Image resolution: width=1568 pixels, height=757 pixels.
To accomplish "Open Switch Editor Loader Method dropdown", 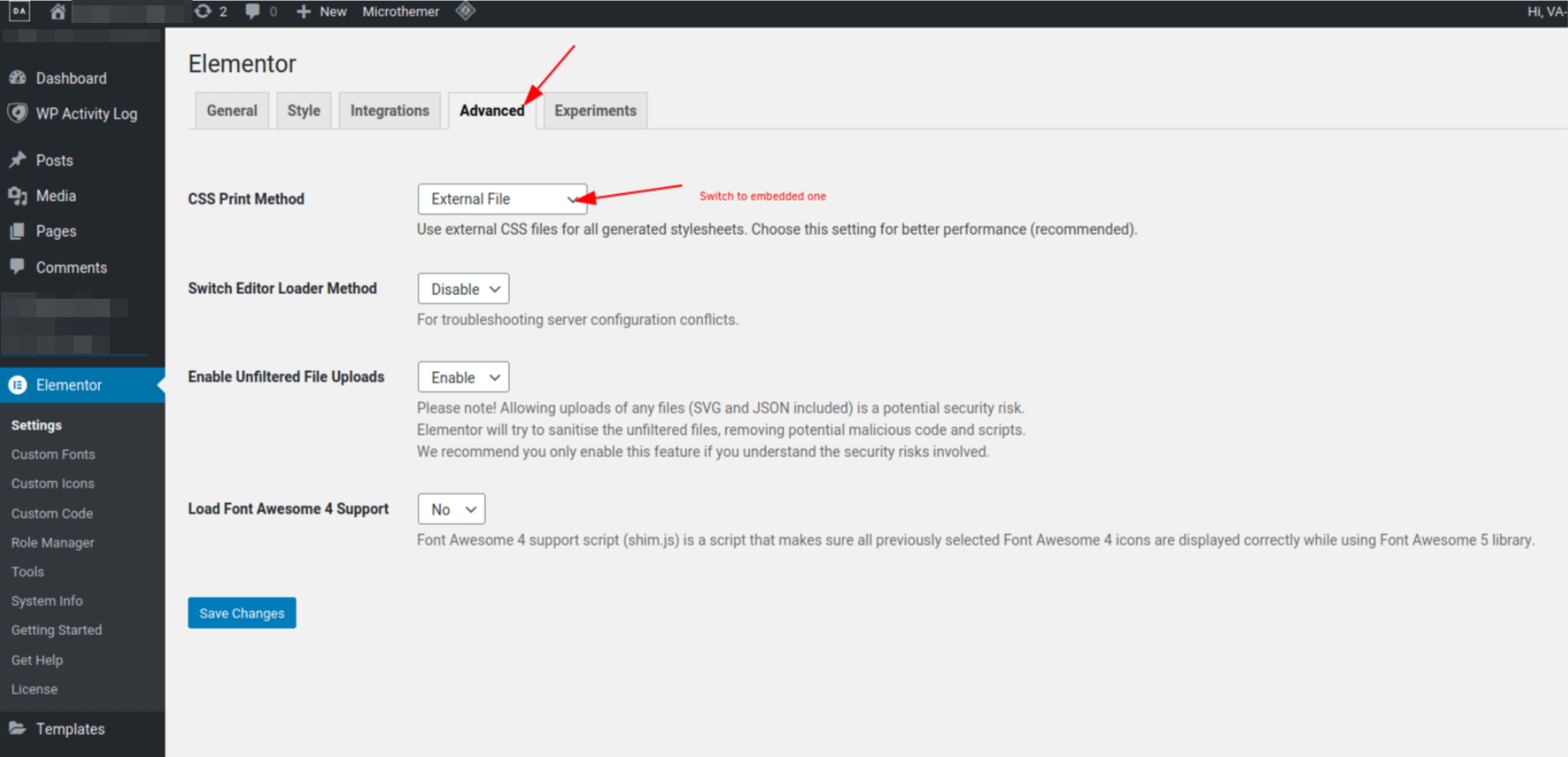I will (x=463, y=289).
